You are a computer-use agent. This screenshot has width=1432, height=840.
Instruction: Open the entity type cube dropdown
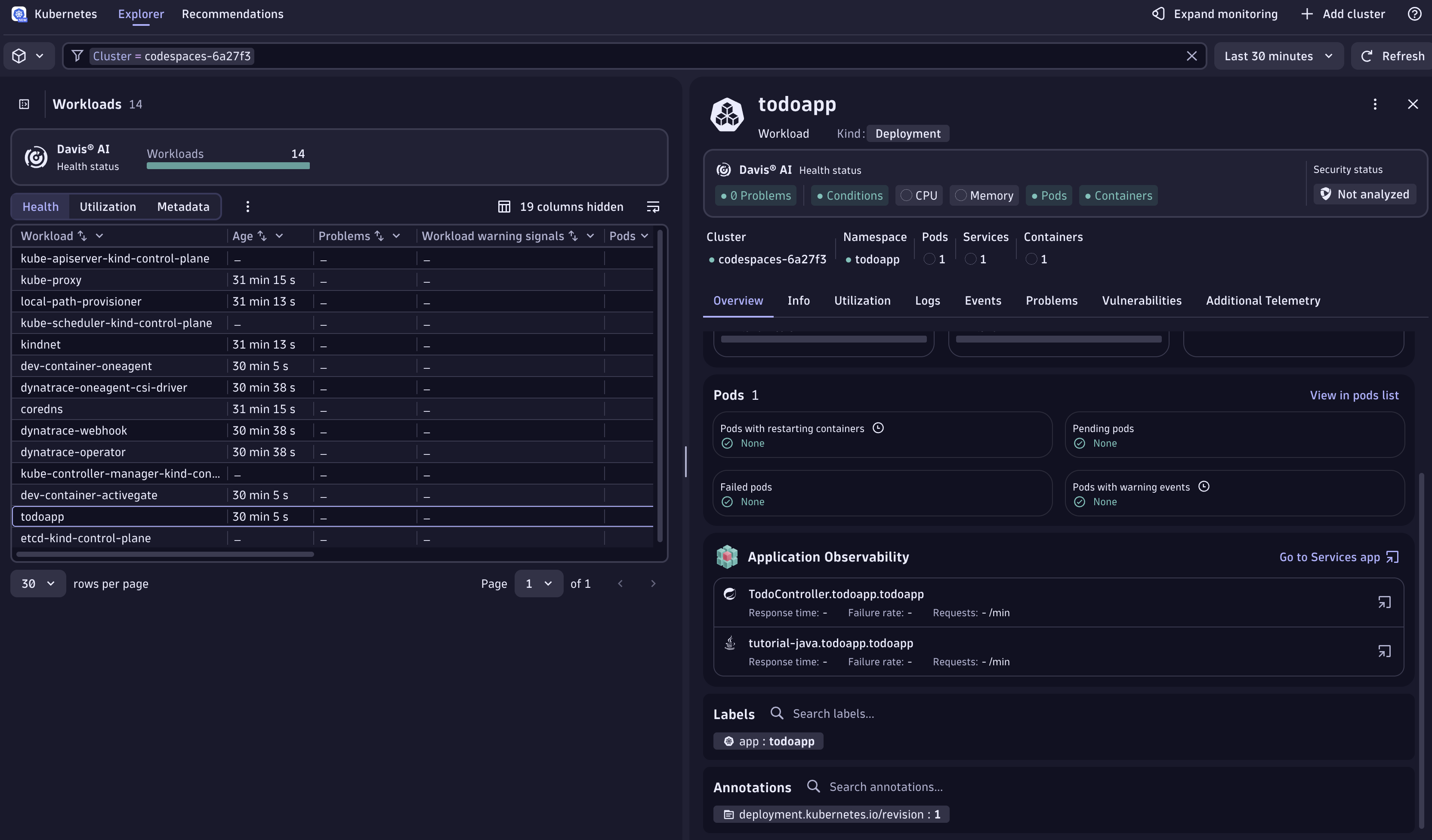(x=29, y=56)
